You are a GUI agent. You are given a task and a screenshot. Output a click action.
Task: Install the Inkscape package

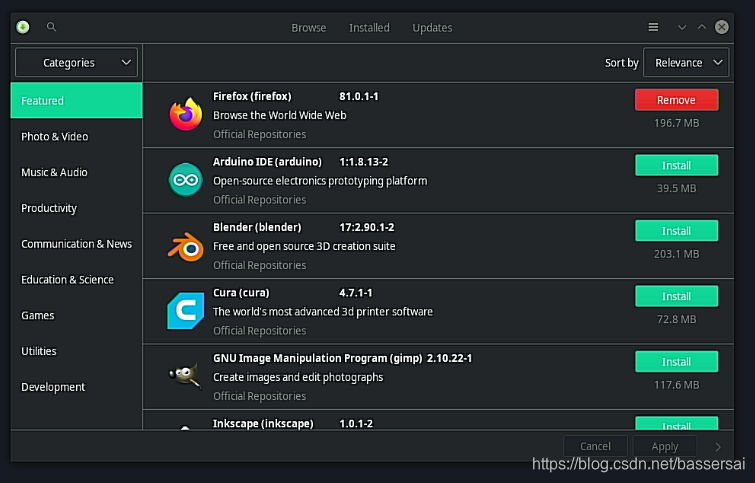click(677, 423)
